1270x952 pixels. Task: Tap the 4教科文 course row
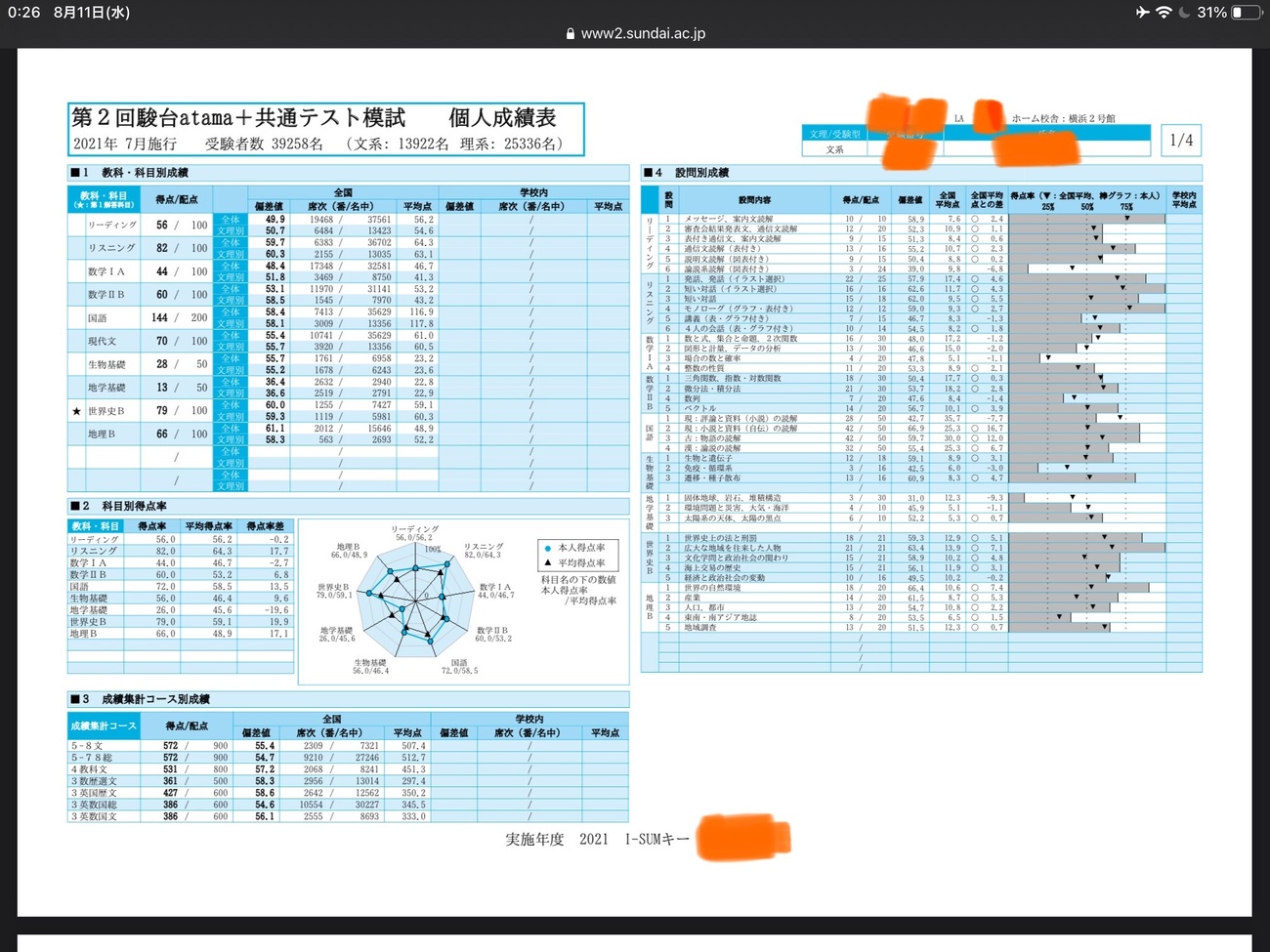348,769
